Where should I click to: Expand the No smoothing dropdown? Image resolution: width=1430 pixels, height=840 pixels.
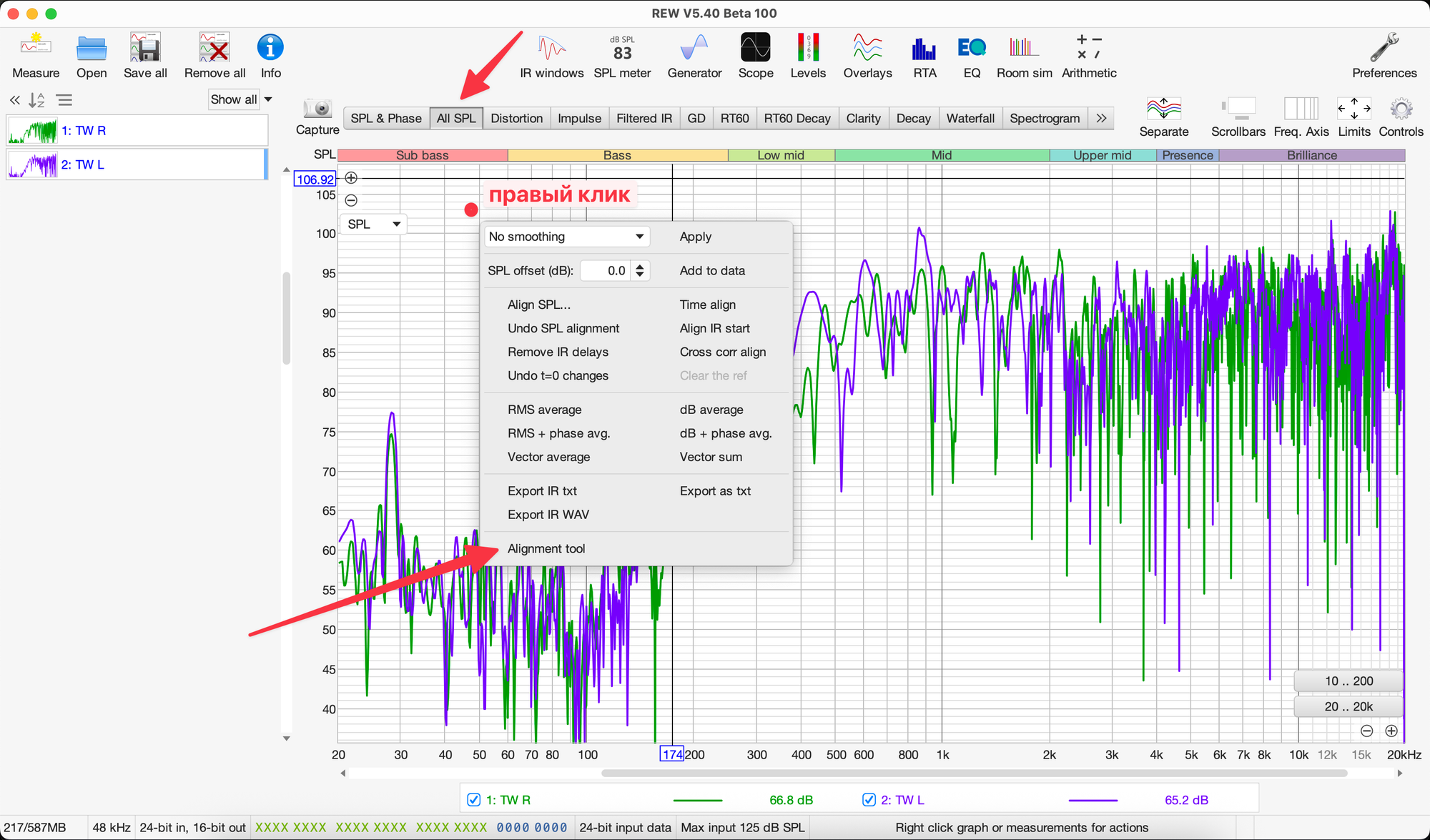pyautogui.click(x=567, y=237)
